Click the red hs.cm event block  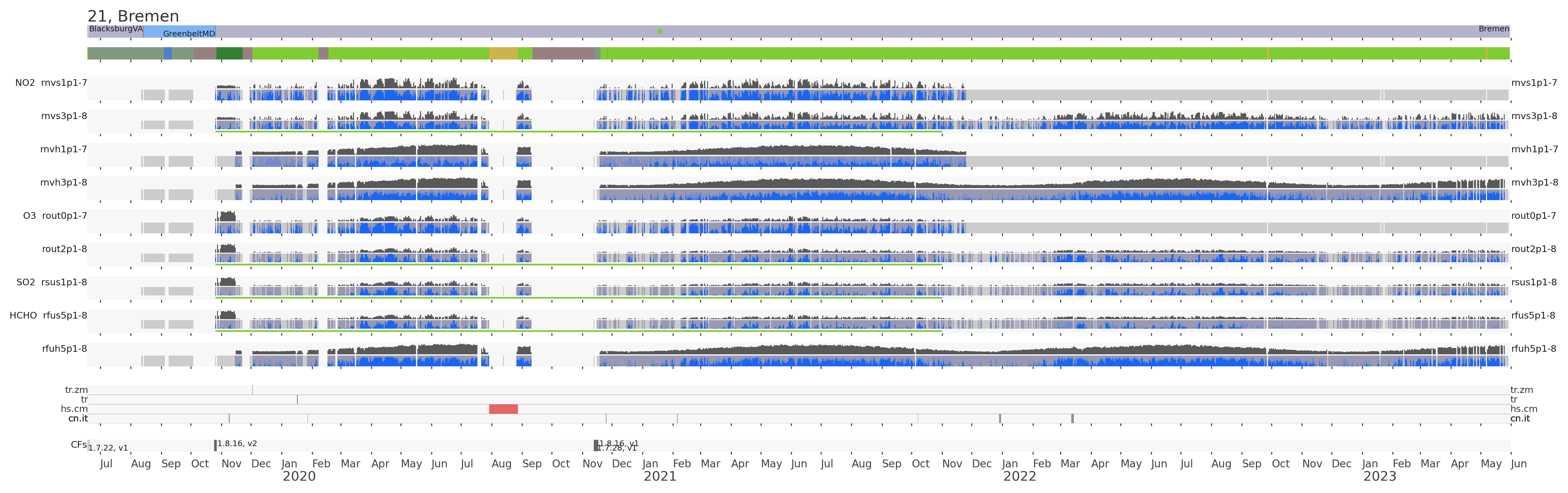point(503,409)
